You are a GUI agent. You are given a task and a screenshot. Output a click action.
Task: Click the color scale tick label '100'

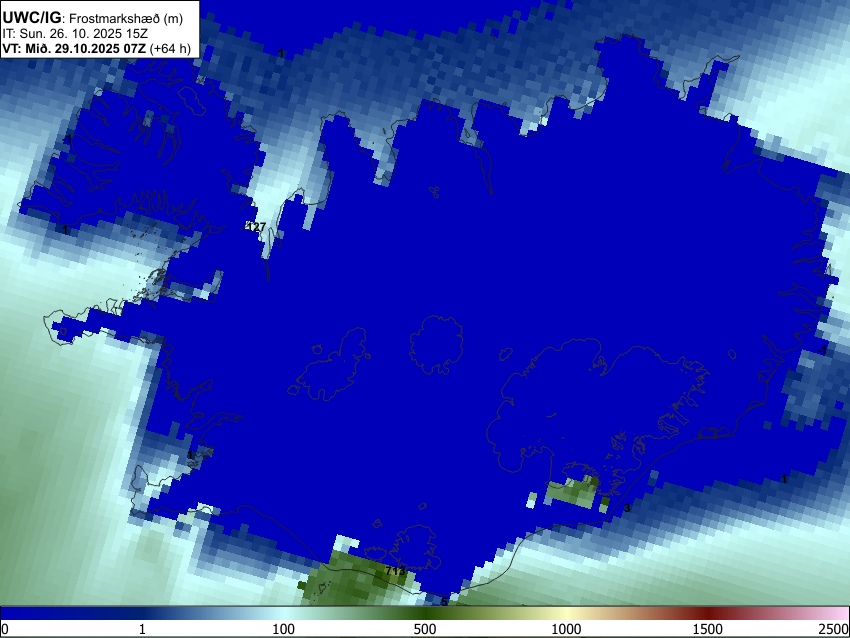[x=284, y=629]
